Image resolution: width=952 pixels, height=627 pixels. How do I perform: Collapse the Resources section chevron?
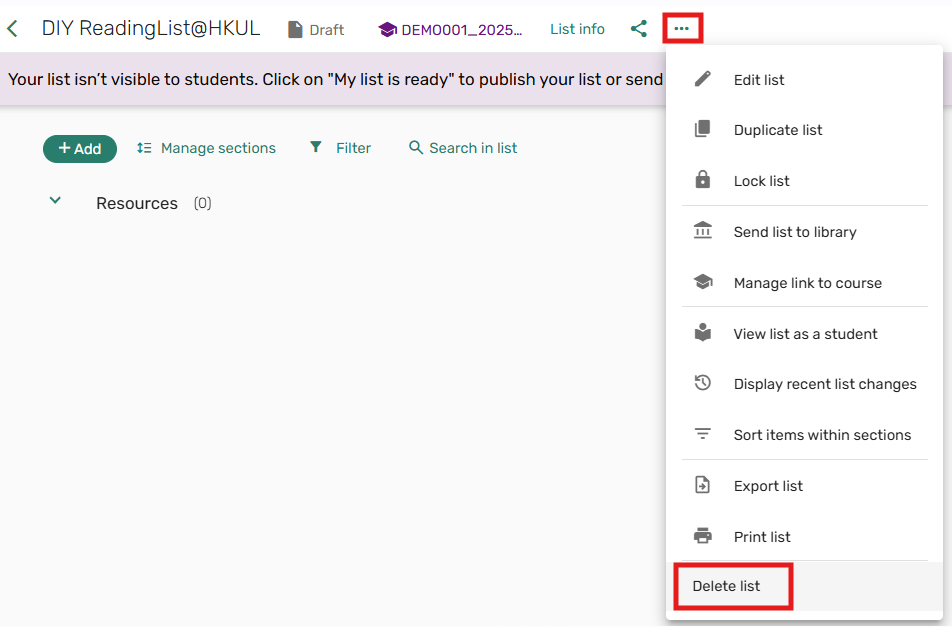click(56, 201)
